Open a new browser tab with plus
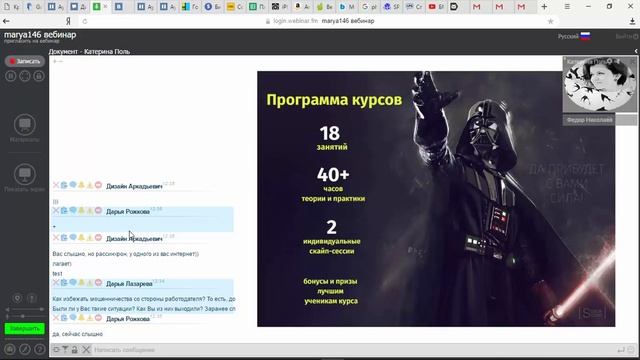Viewport: 640px width, 360px height. [544, 7]
